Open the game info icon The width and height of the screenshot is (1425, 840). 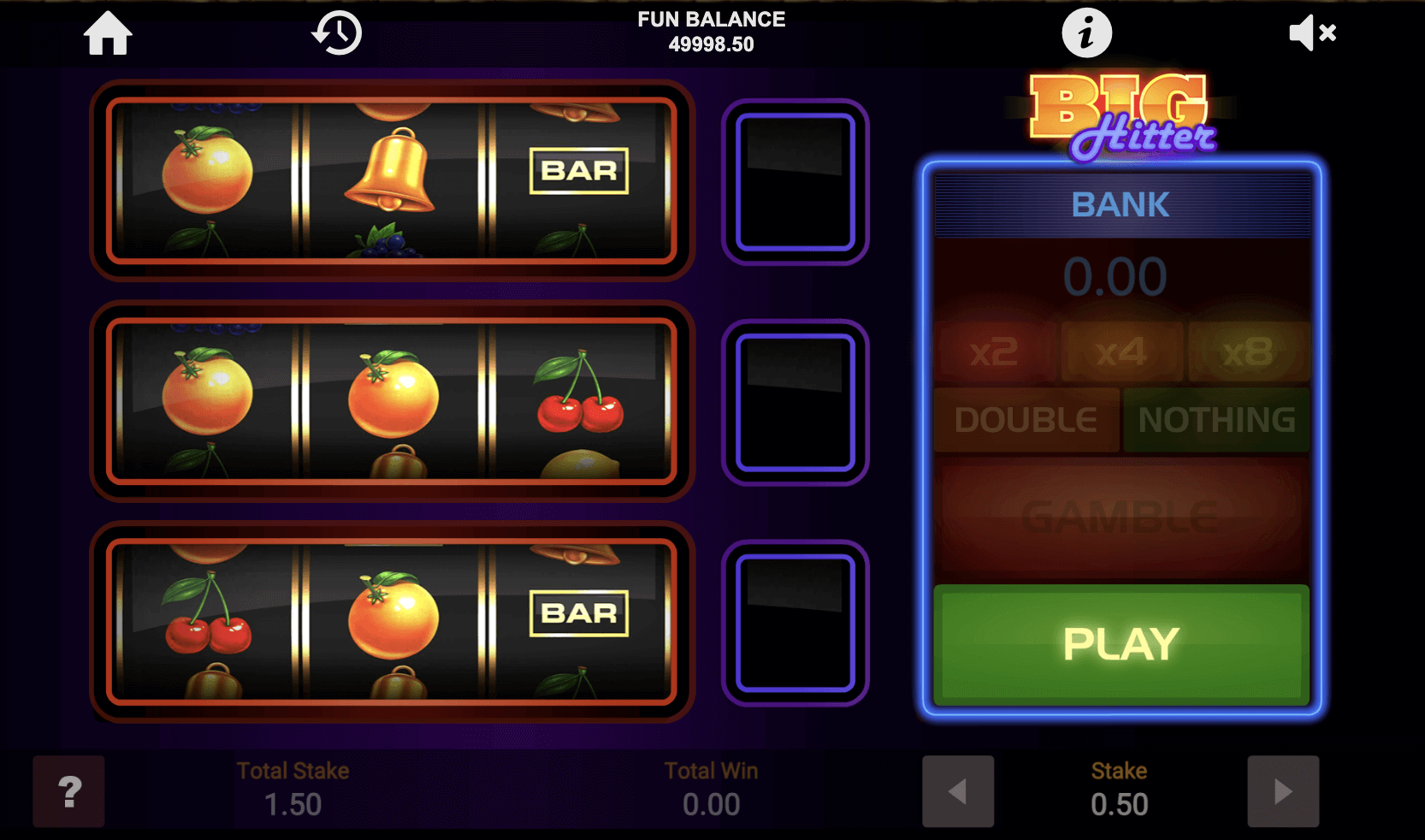pyautogui.click(x=1086, y=33)
